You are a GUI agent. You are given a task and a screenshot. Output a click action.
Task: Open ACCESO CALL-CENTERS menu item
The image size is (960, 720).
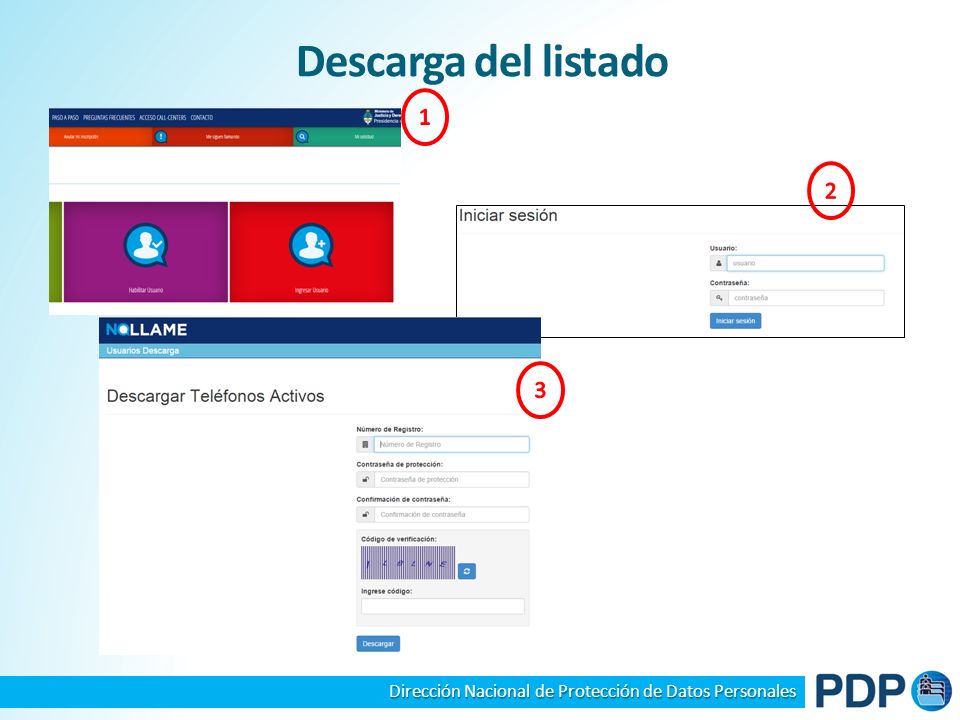point(162,118)
